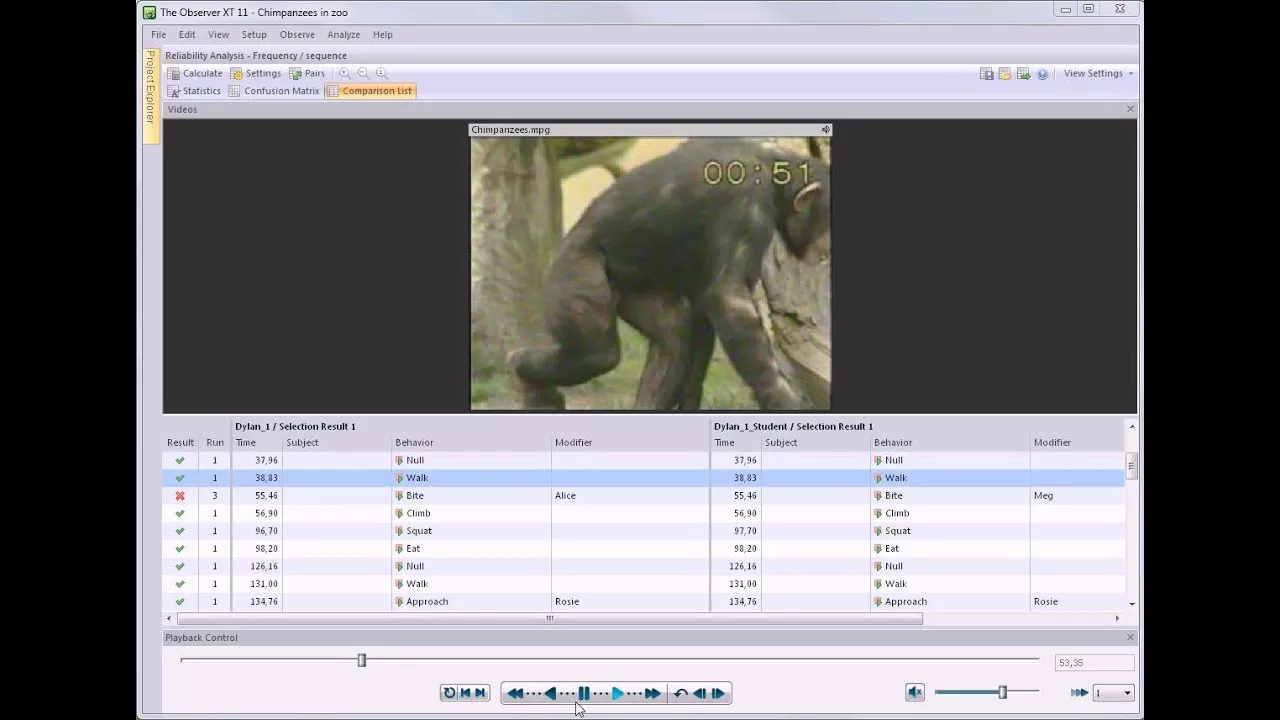The width and height of the screenshot is (1280, 720).
Task: Click the blue help question mark icon
Action: coord(1042,74)
